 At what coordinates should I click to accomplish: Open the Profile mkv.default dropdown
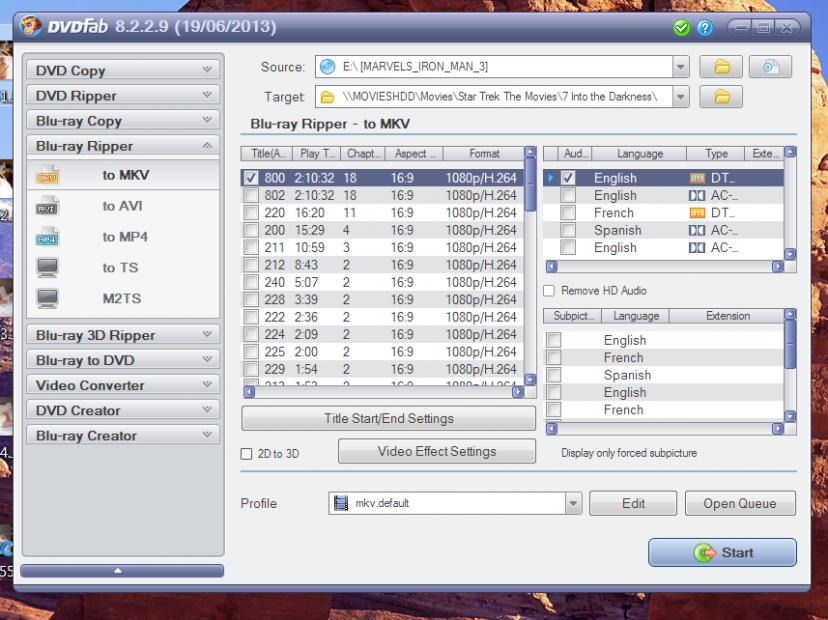573,503
